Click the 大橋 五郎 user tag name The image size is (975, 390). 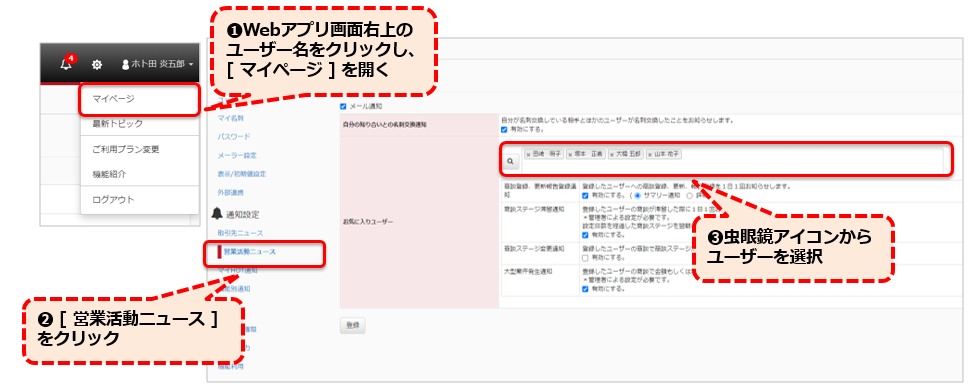[x=628, y=154]
